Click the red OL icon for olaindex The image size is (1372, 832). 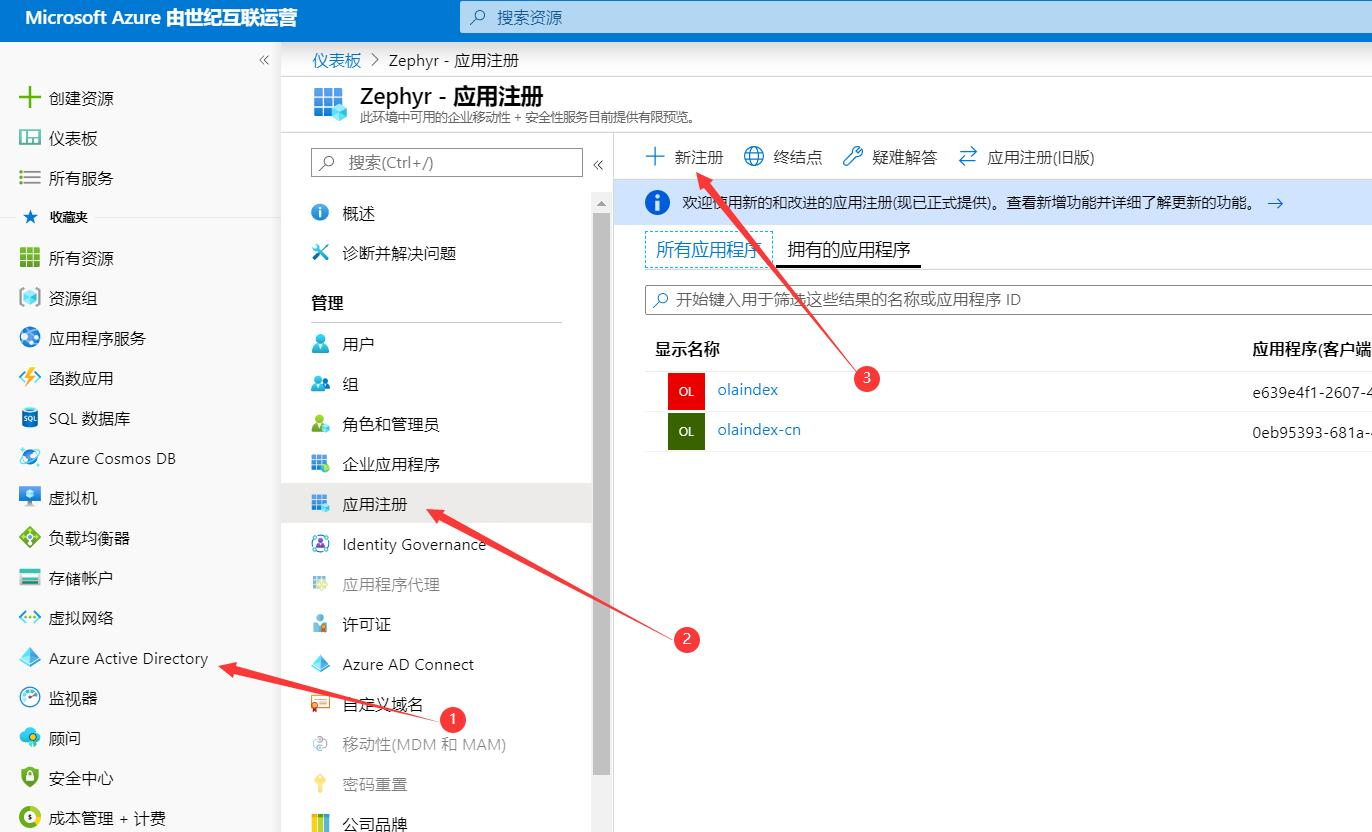click(686, 391)
